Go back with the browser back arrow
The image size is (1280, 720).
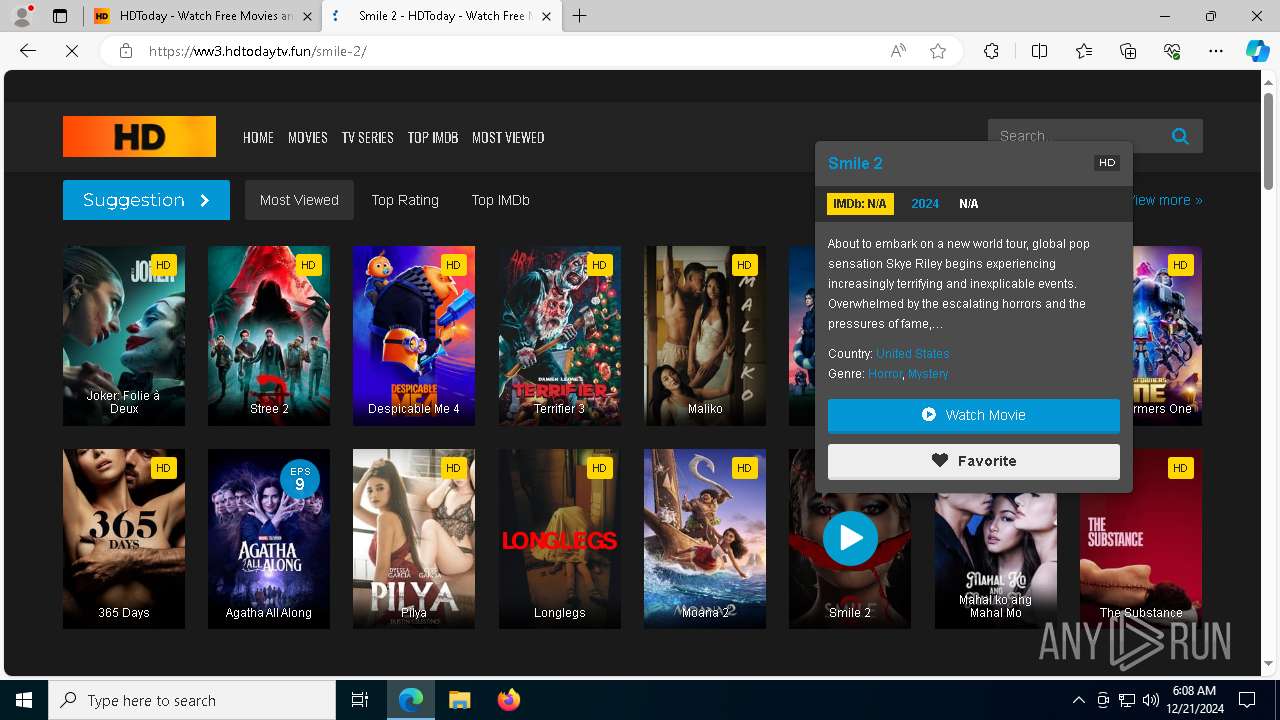tap(28, 51)
